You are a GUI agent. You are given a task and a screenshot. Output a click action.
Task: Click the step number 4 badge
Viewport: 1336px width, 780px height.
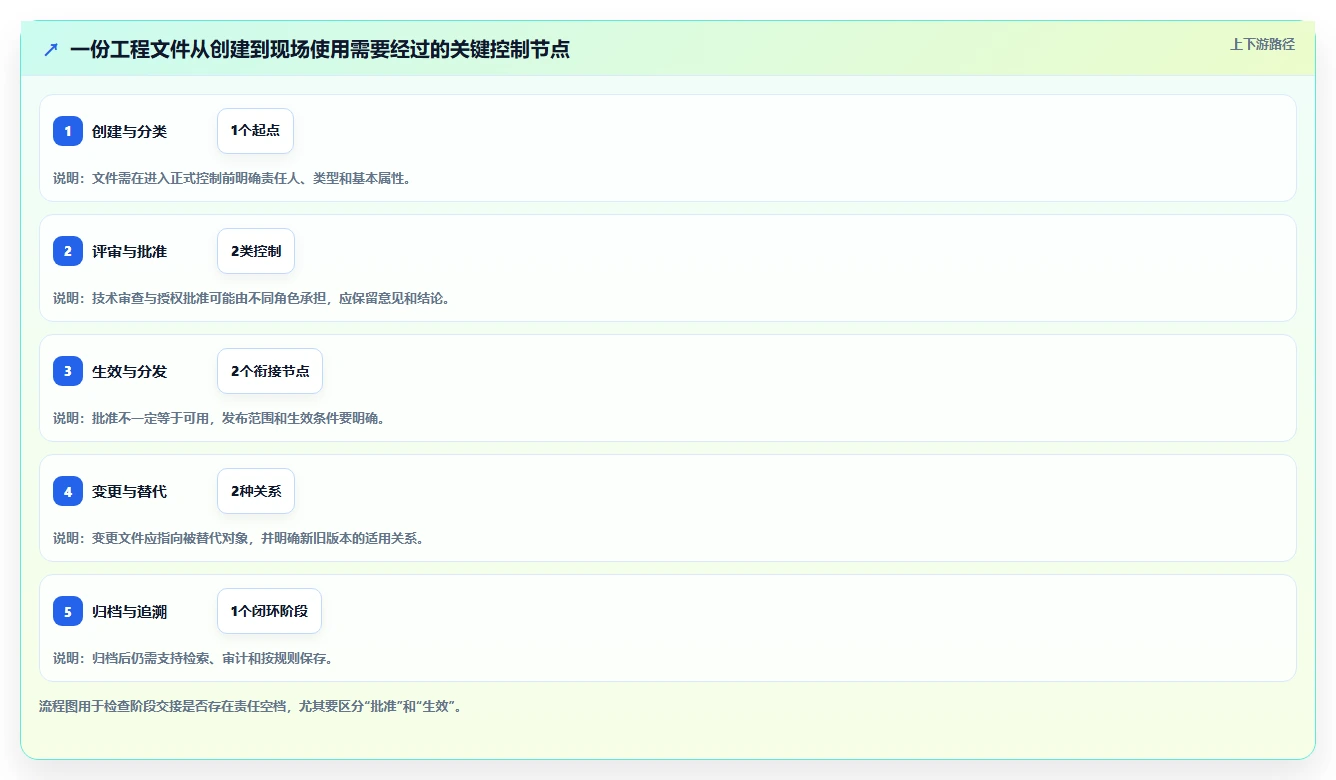tap(68, 491)
